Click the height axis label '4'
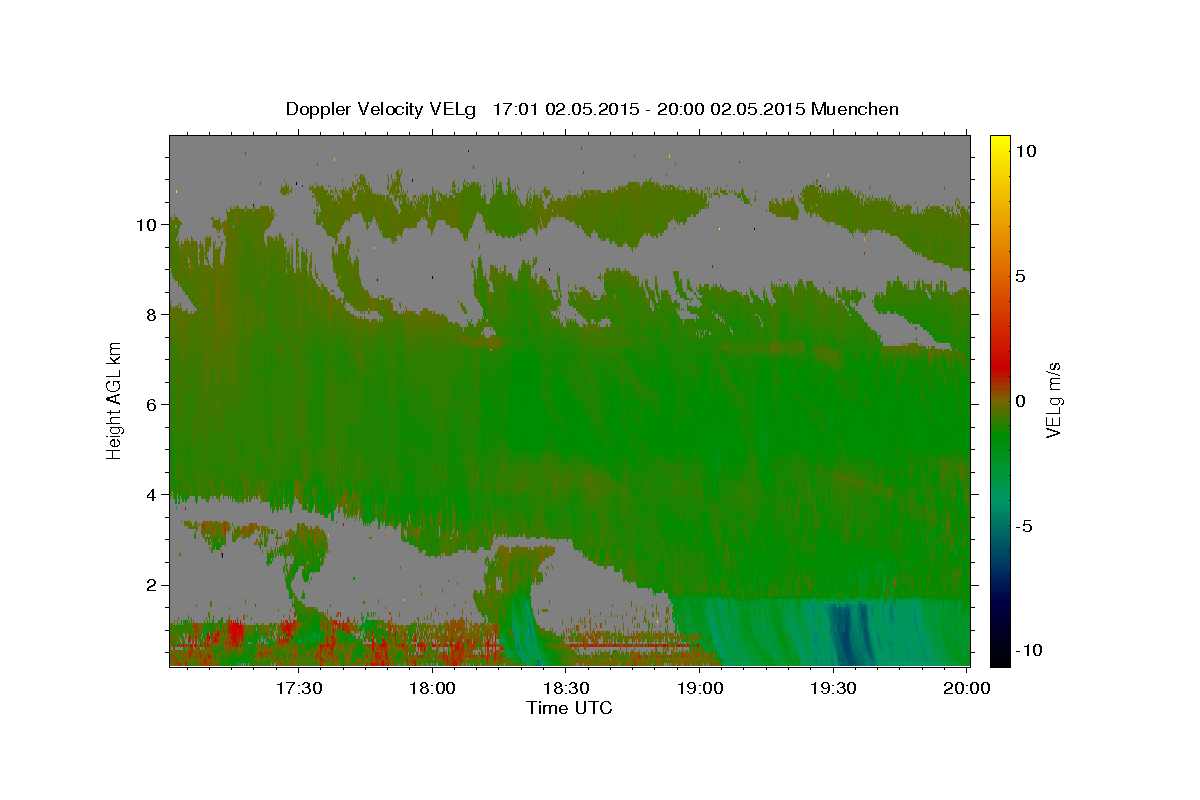 click(x=152, y=495)
